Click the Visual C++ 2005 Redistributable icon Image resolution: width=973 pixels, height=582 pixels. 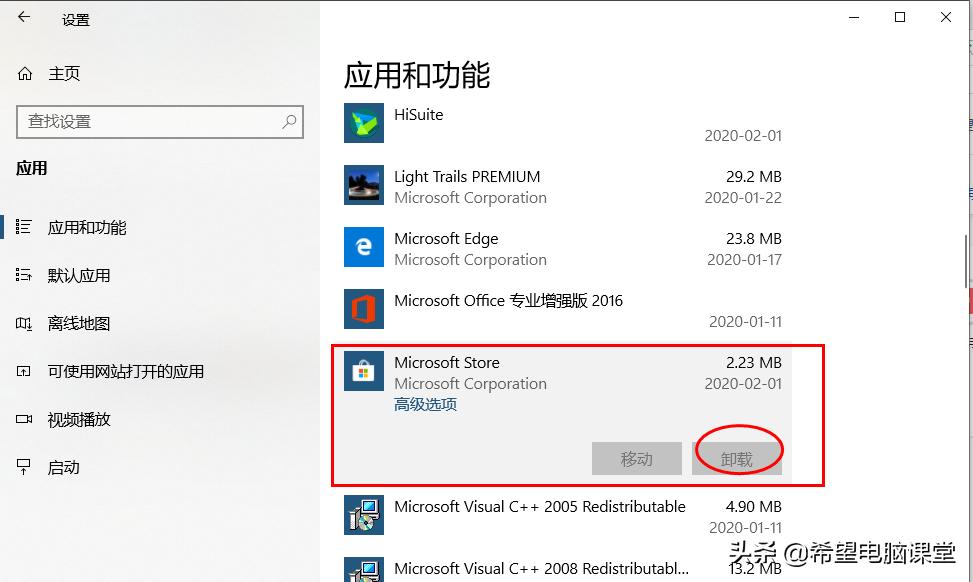[x=363, y=515]
